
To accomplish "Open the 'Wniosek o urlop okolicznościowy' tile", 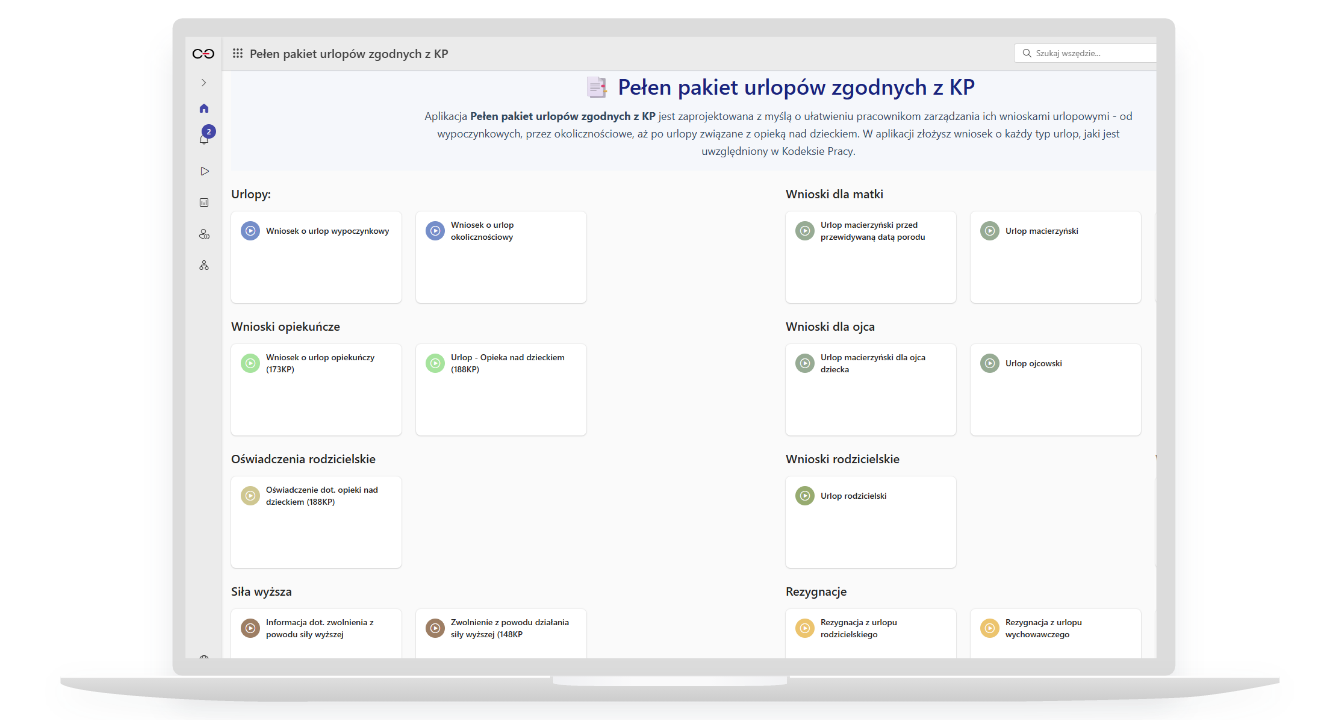I will coord(500,256).
